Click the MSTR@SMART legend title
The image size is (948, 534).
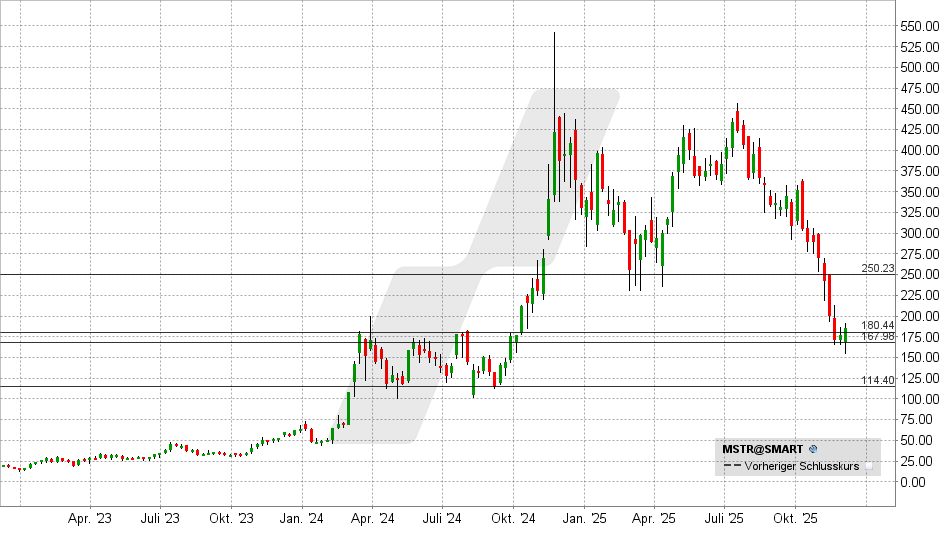(x=762, y=449)
